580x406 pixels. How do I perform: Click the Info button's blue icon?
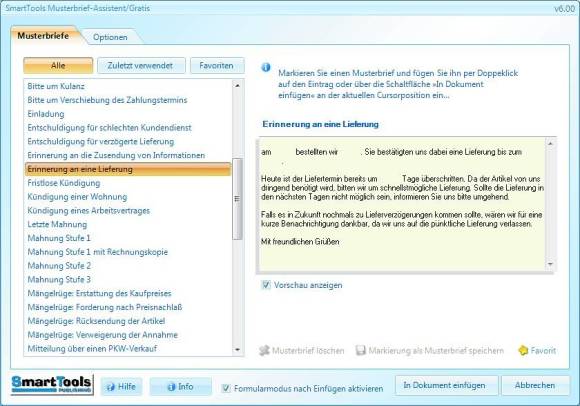coord(171,387)
